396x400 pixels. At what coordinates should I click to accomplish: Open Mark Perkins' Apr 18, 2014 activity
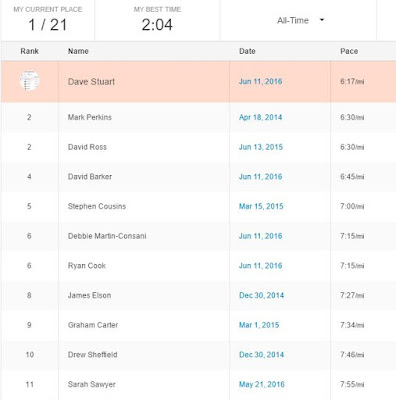[x=260, y=117]
